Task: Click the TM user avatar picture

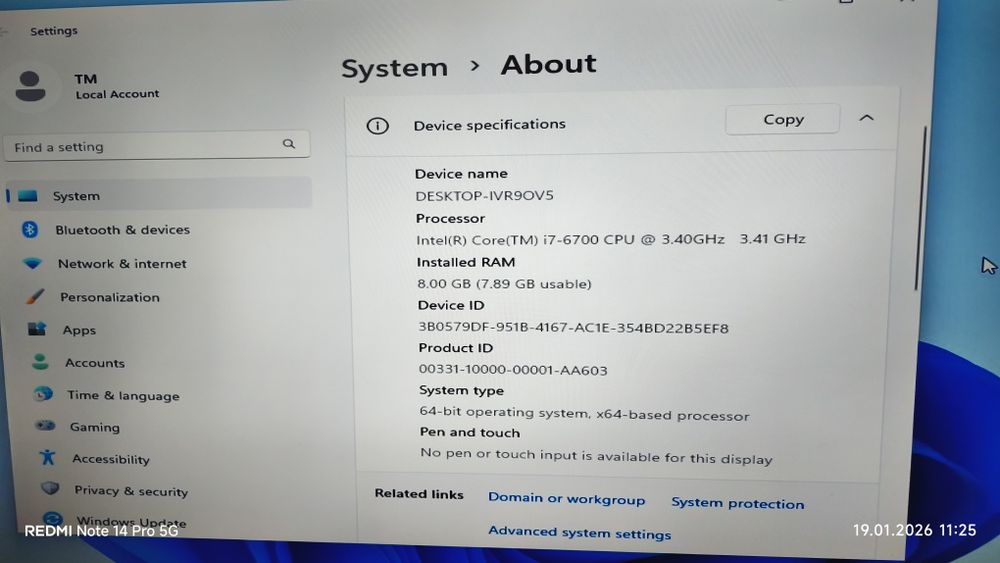Action: (30, 87)
